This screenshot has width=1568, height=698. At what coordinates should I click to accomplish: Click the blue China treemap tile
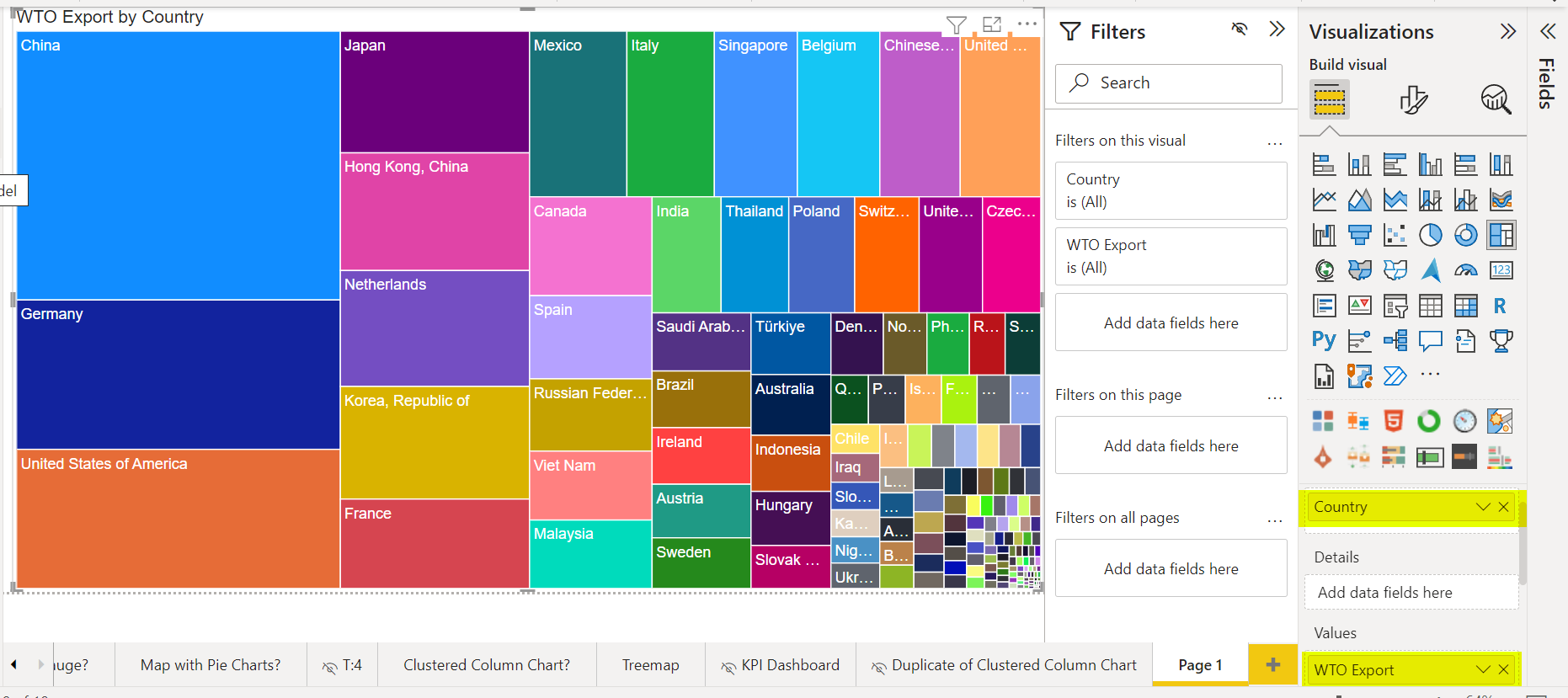click(178, 165)
